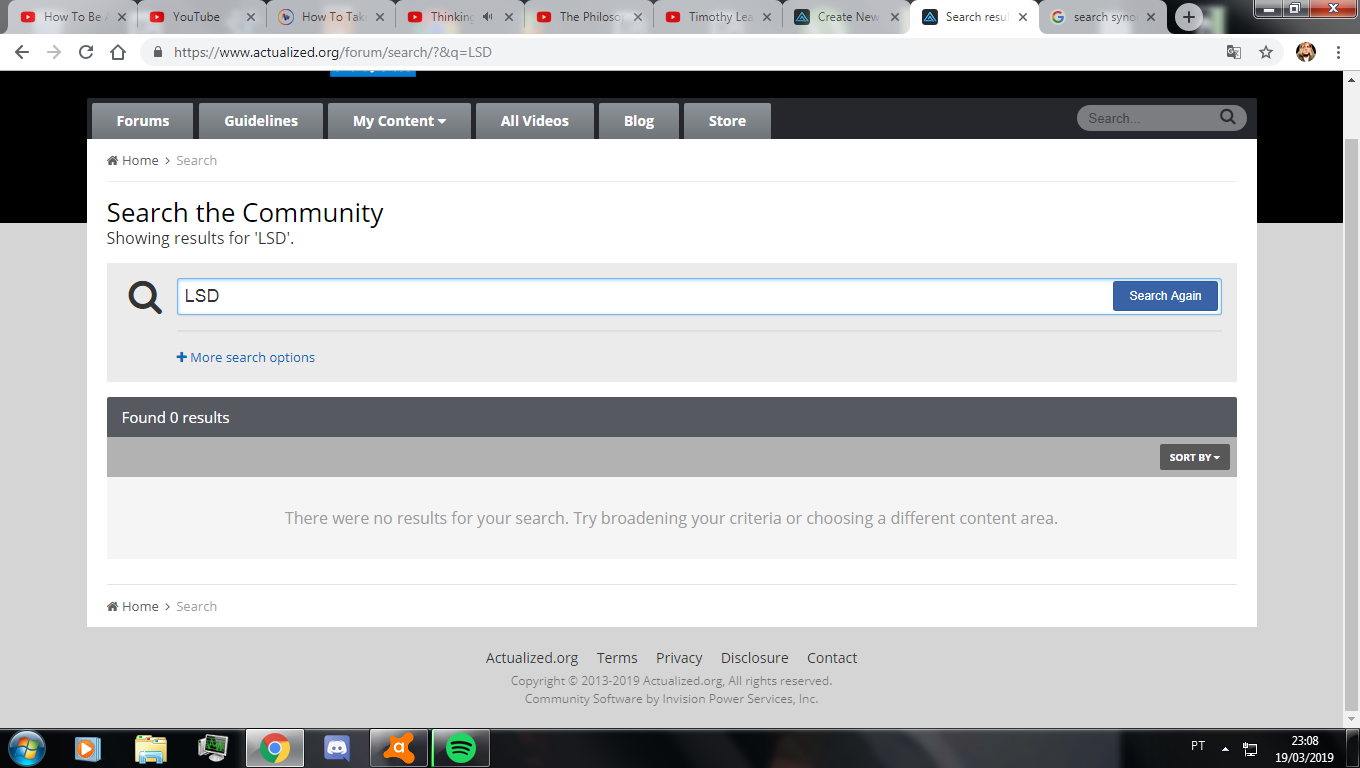Image resolution: width=1360 pixels, height=768 pixels.
Task: Click the Google Translate icon in address bar
Action: (1234, 52)
